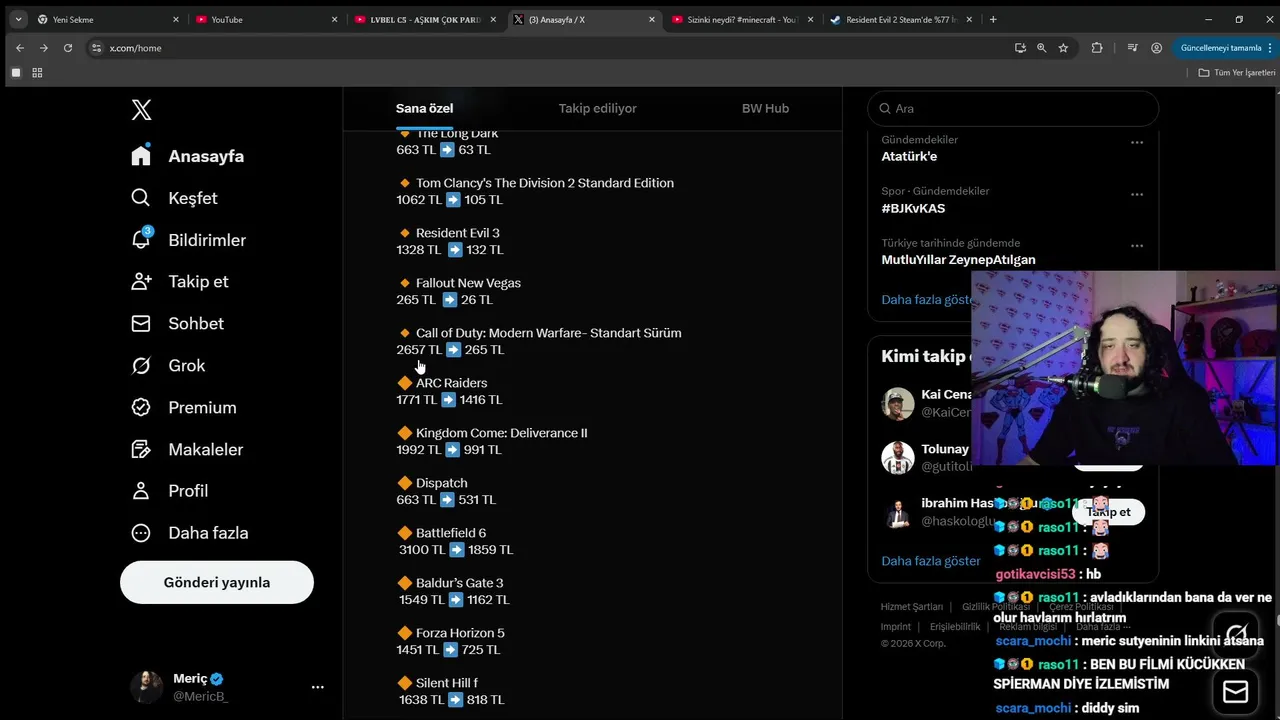Image resolution: width=1280 pixels, height=720 pixels.
Task: Open more options for #BJKvKAS trend
Action: [1137, 194]
